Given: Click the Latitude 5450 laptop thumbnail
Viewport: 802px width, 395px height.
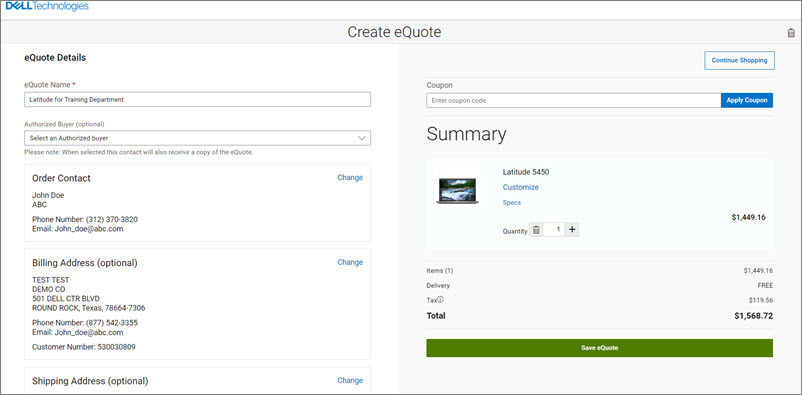Looking at the screenshot, I should click(457, 191).
